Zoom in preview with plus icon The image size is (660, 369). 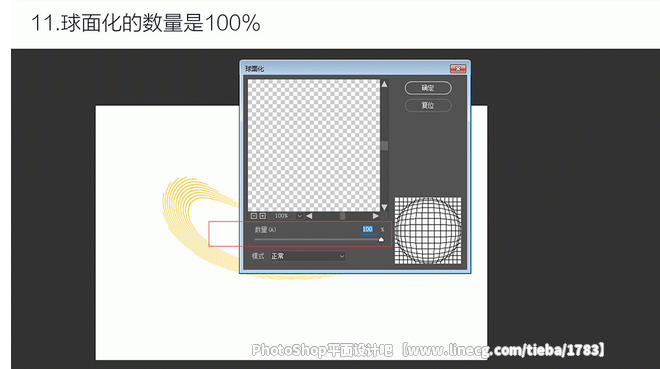click(262, 216)
